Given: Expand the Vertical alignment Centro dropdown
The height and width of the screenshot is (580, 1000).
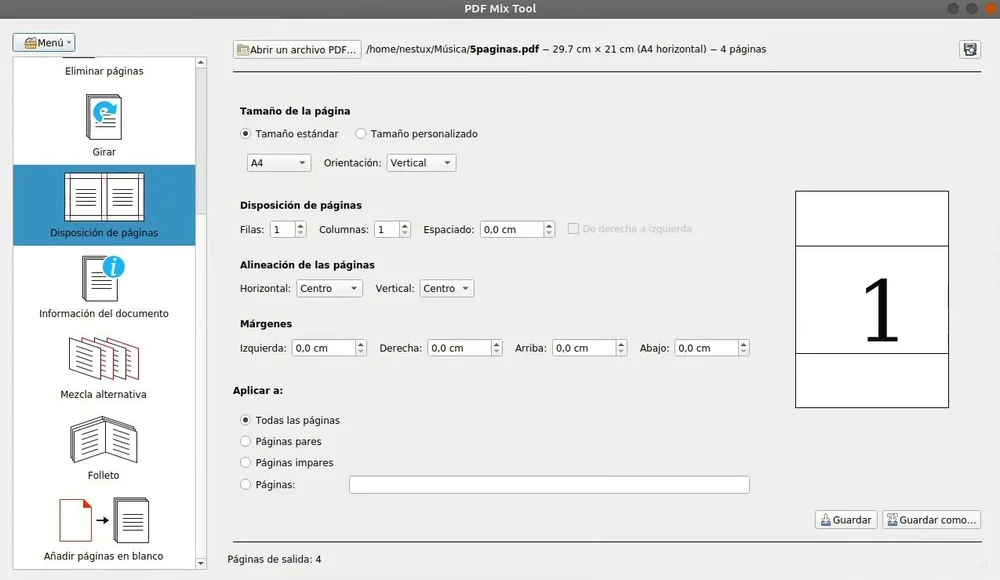Looking at the screenshot, I should click(x=446, y=289).
